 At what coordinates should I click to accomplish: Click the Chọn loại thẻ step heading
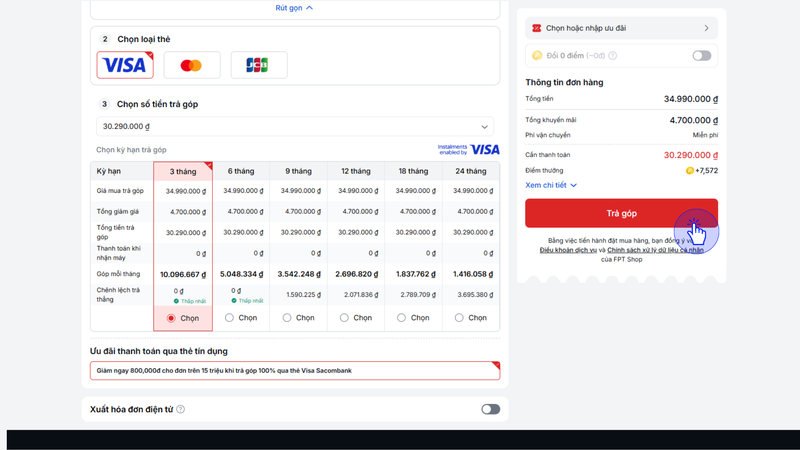(x=144, y=39)
